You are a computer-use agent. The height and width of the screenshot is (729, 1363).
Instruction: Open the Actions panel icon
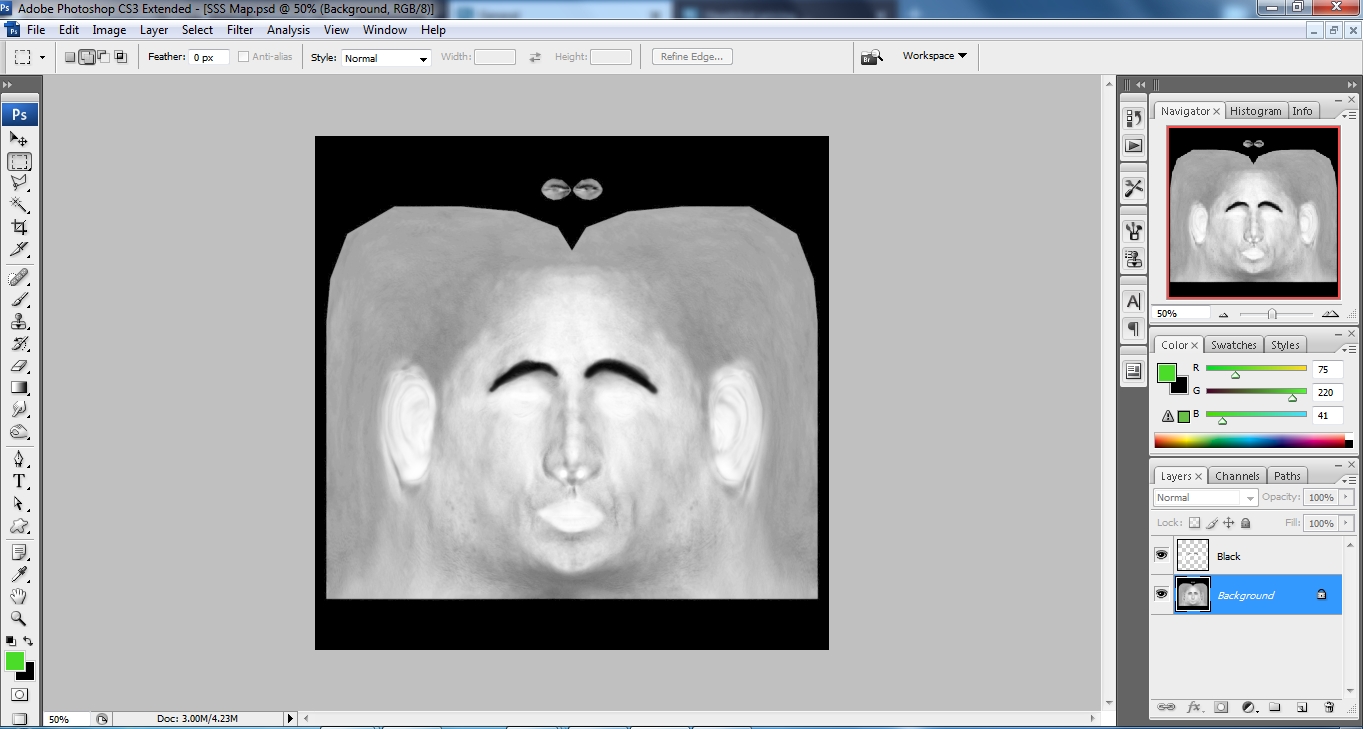point(1133,145)
